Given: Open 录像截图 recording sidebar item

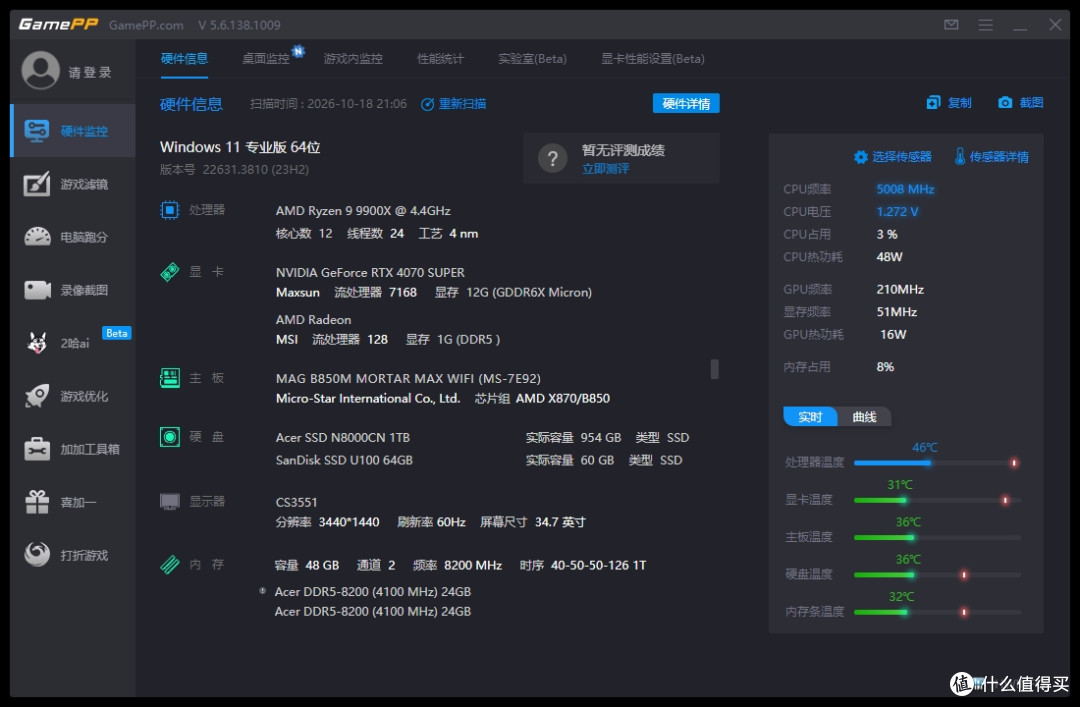Looking at the screenshot, I should coord(73,290).
